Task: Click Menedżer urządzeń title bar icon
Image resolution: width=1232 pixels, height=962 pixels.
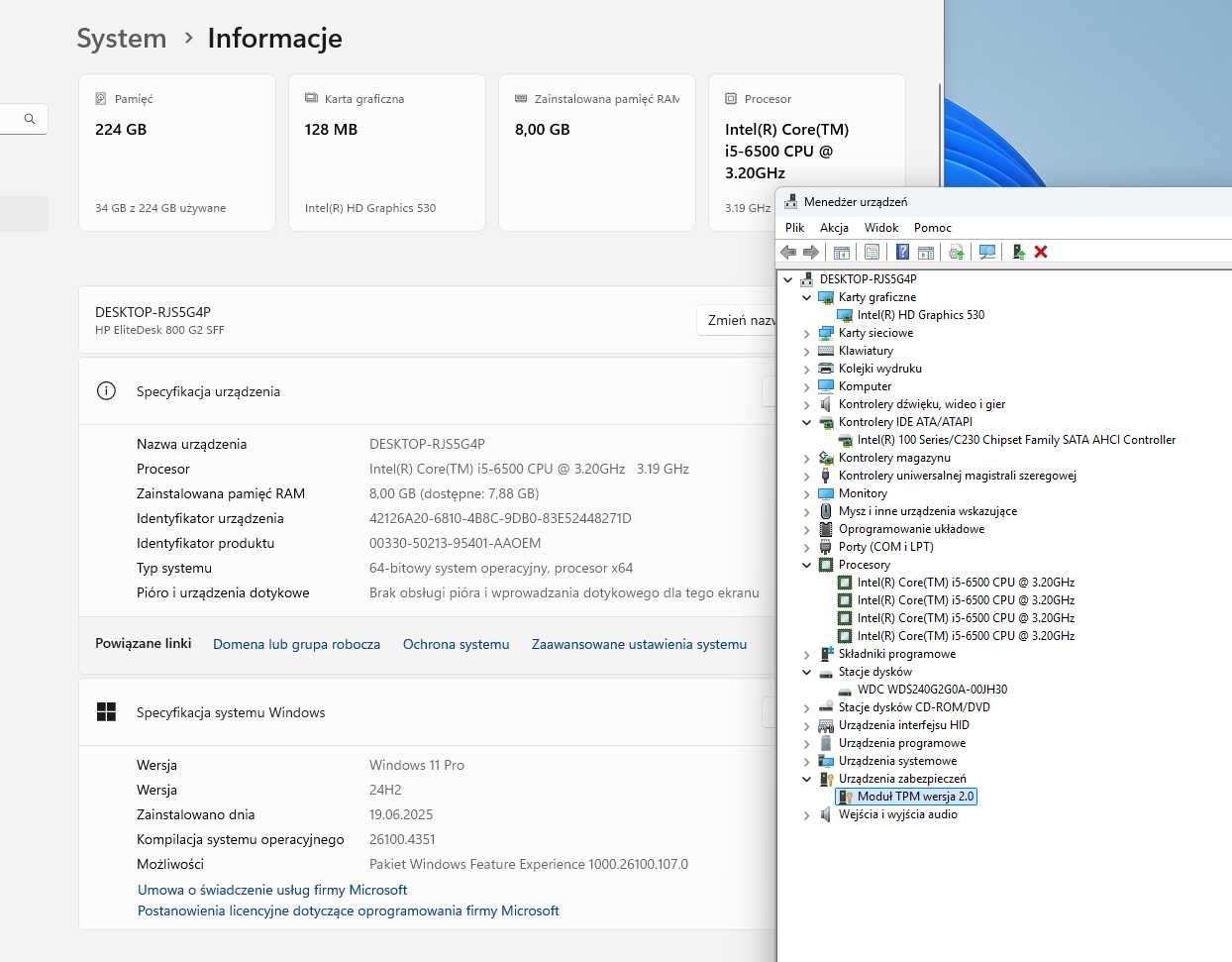Action: pyautogui.click(x=790, y=202)
